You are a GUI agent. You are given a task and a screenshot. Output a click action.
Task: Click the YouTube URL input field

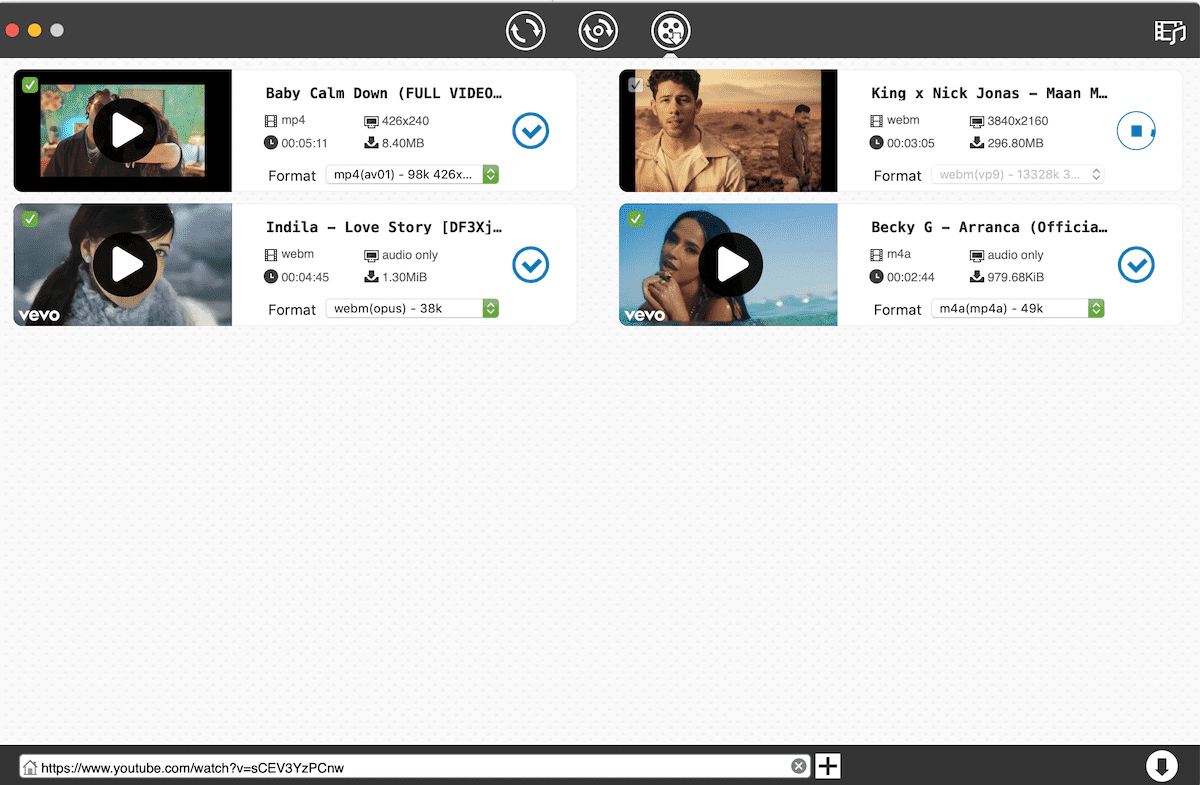[410, 768]
